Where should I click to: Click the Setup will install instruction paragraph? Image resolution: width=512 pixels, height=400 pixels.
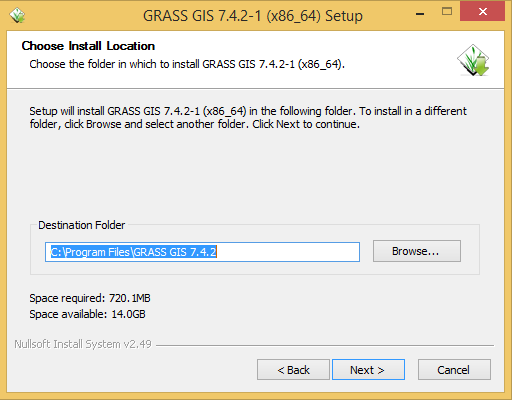tap(248, 117)
